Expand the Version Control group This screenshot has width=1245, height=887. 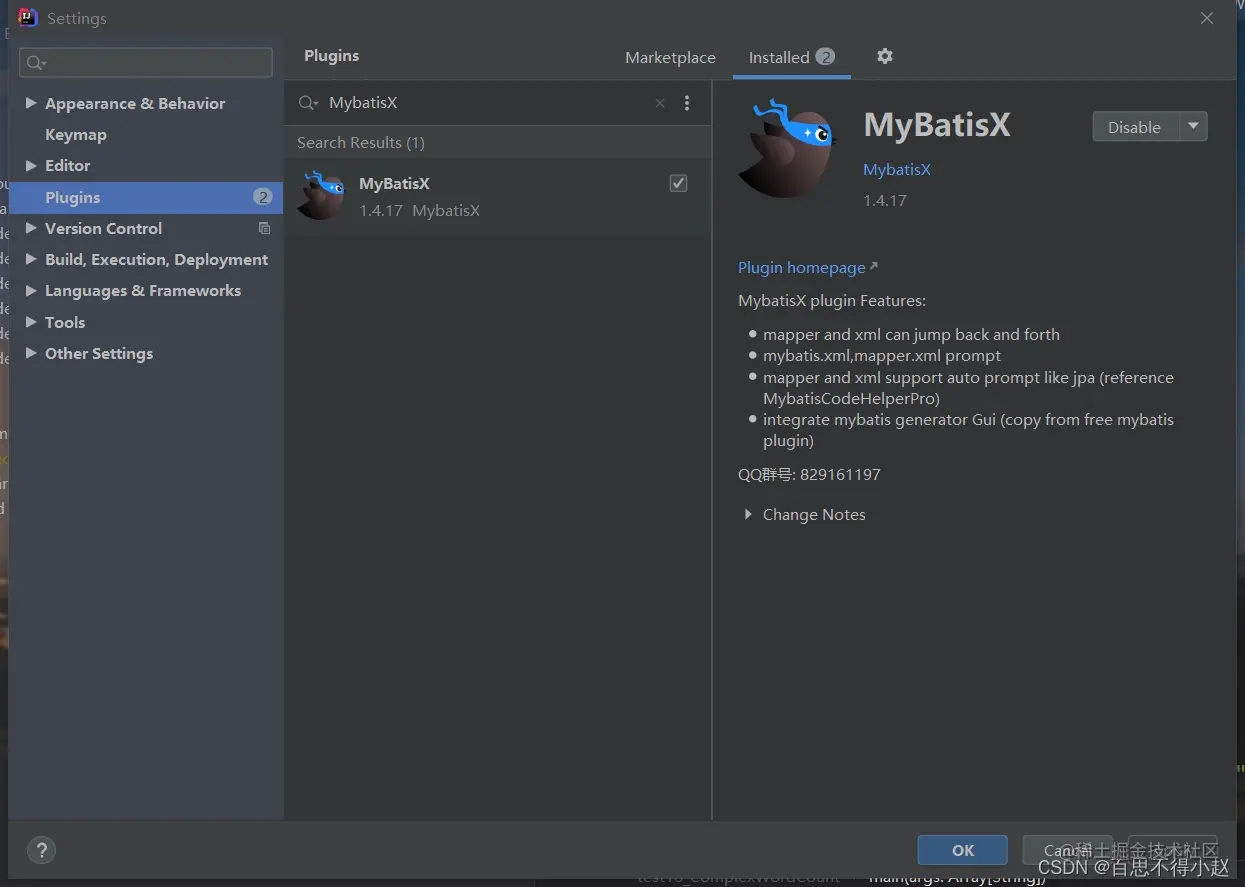[x=31, y=228]
